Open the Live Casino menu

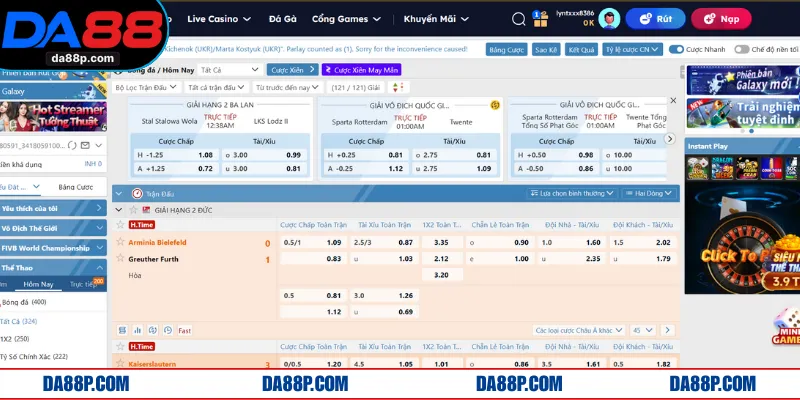coord(220,18)
